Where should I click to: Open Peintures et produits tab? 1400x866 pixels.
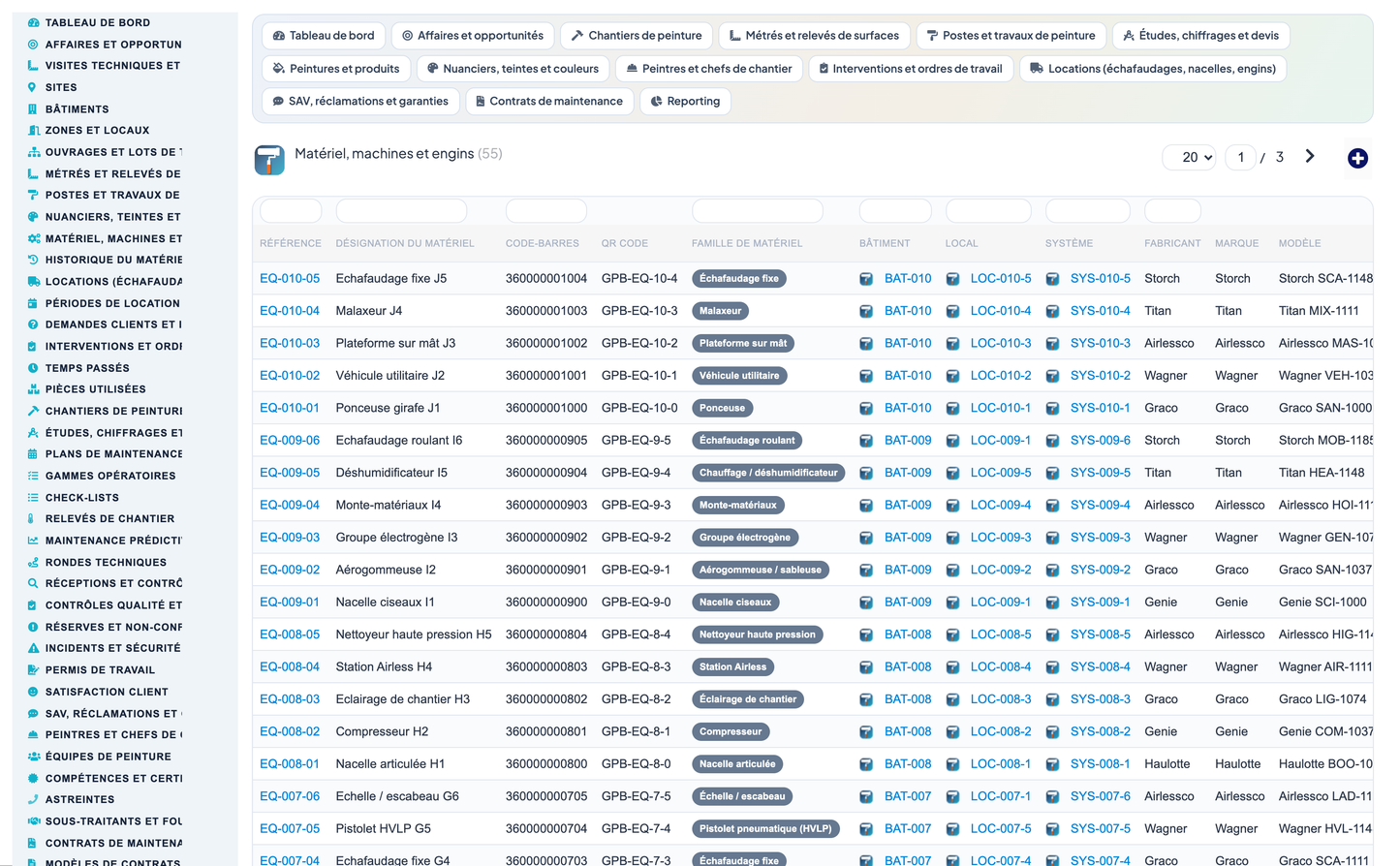[x=336, y=69]
